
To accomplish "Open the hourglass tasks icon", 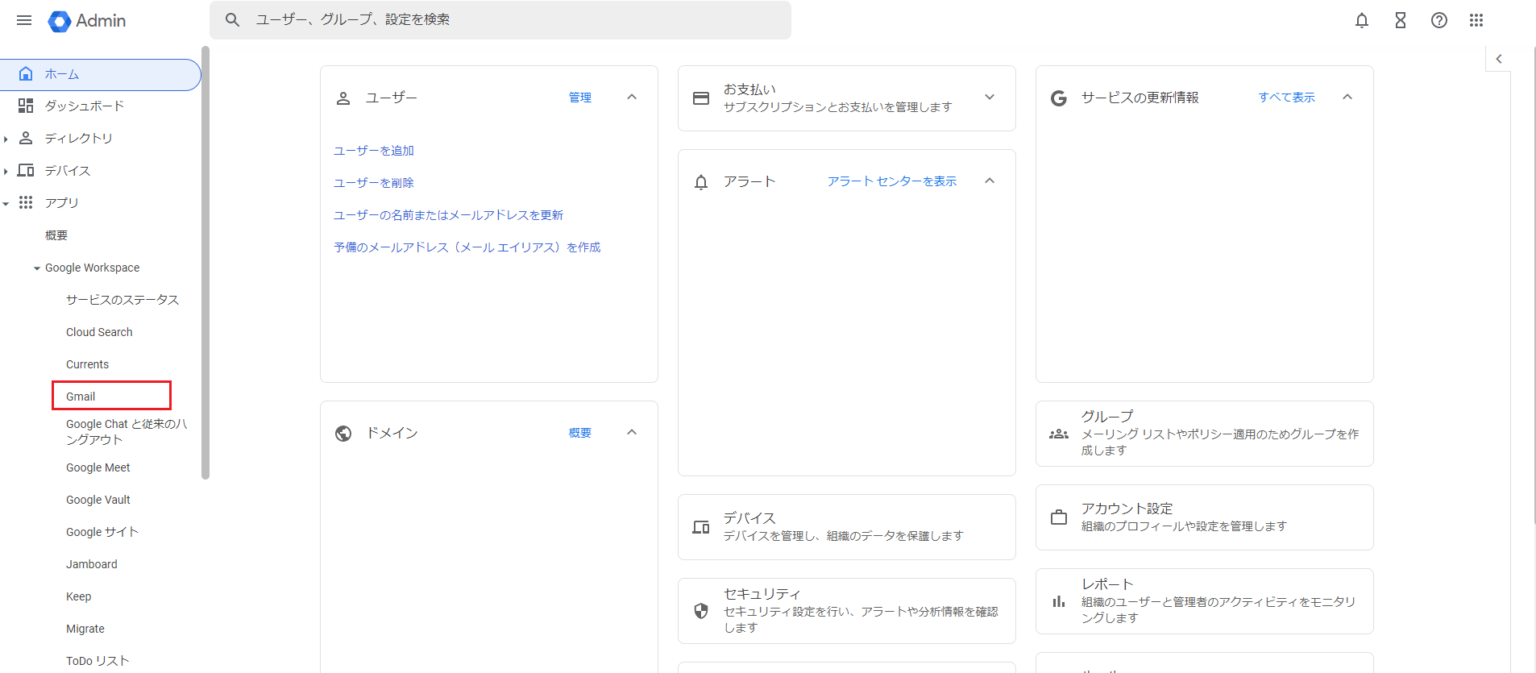I will tap(1400, 20).
